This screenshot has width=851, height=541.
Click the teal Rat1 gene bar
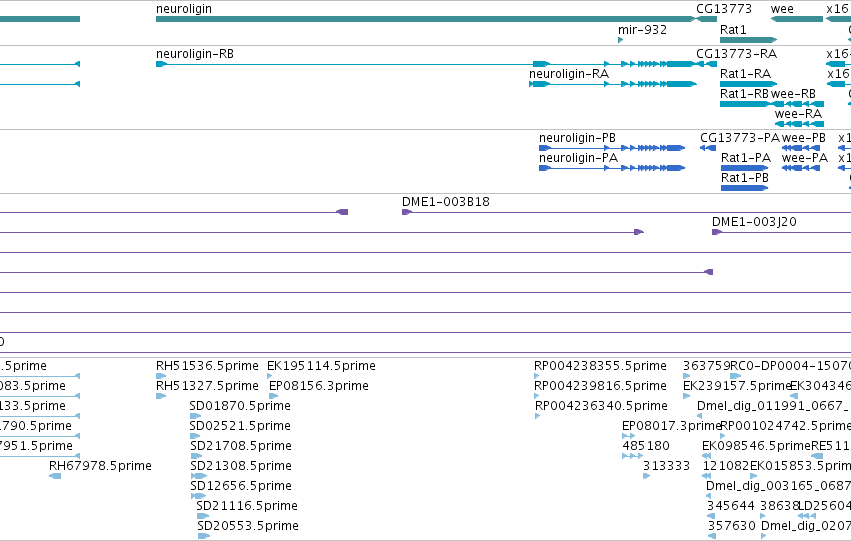(x=748, y=40)
